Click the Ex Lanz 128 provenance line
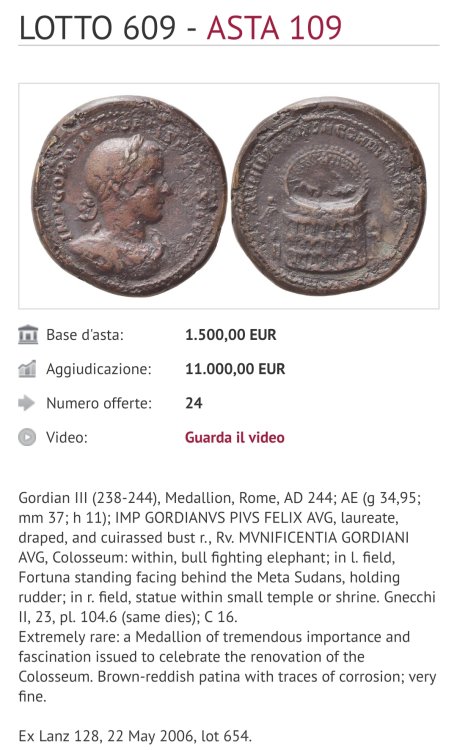The width and height of the screenshot is (457, 750). [x=135, y=736]
